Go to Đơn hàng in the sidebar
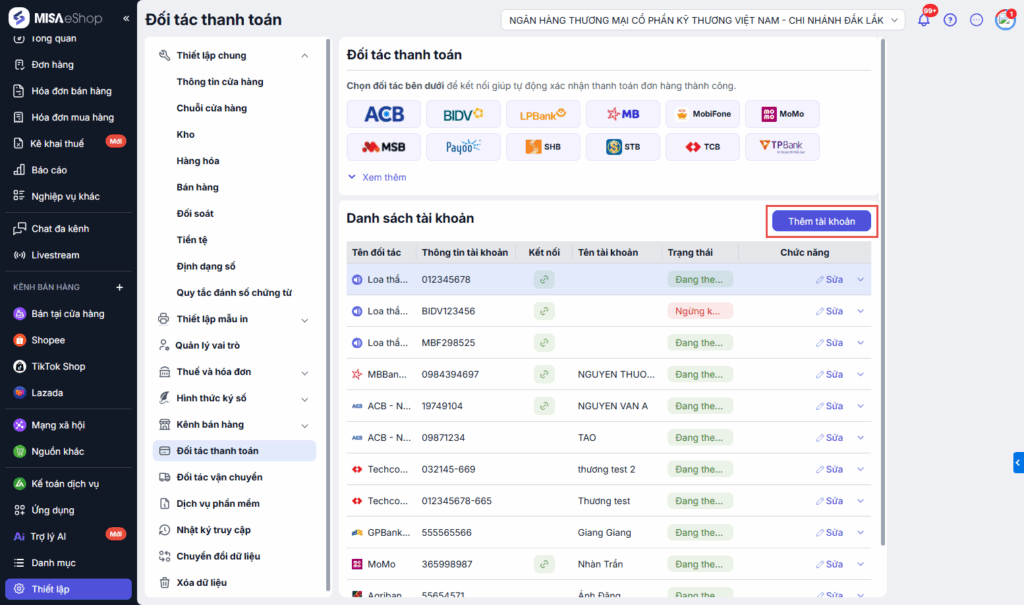1024x605 pixels. point(52,65)
